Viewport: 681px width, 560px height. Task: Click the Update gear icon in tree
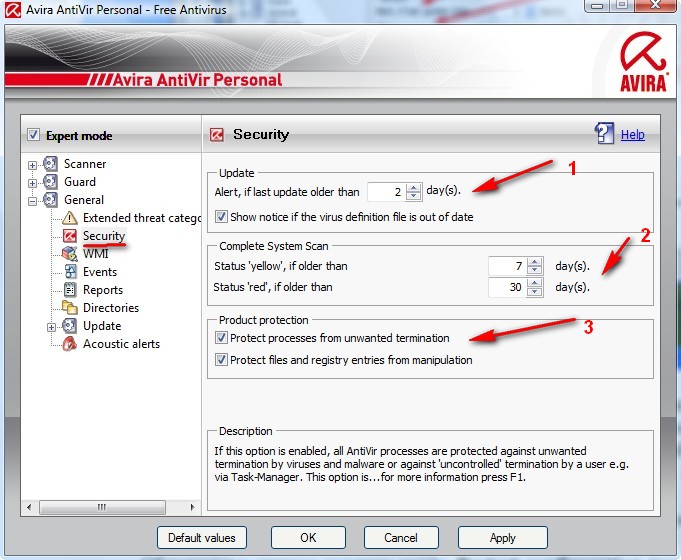(x=69, y=325)
